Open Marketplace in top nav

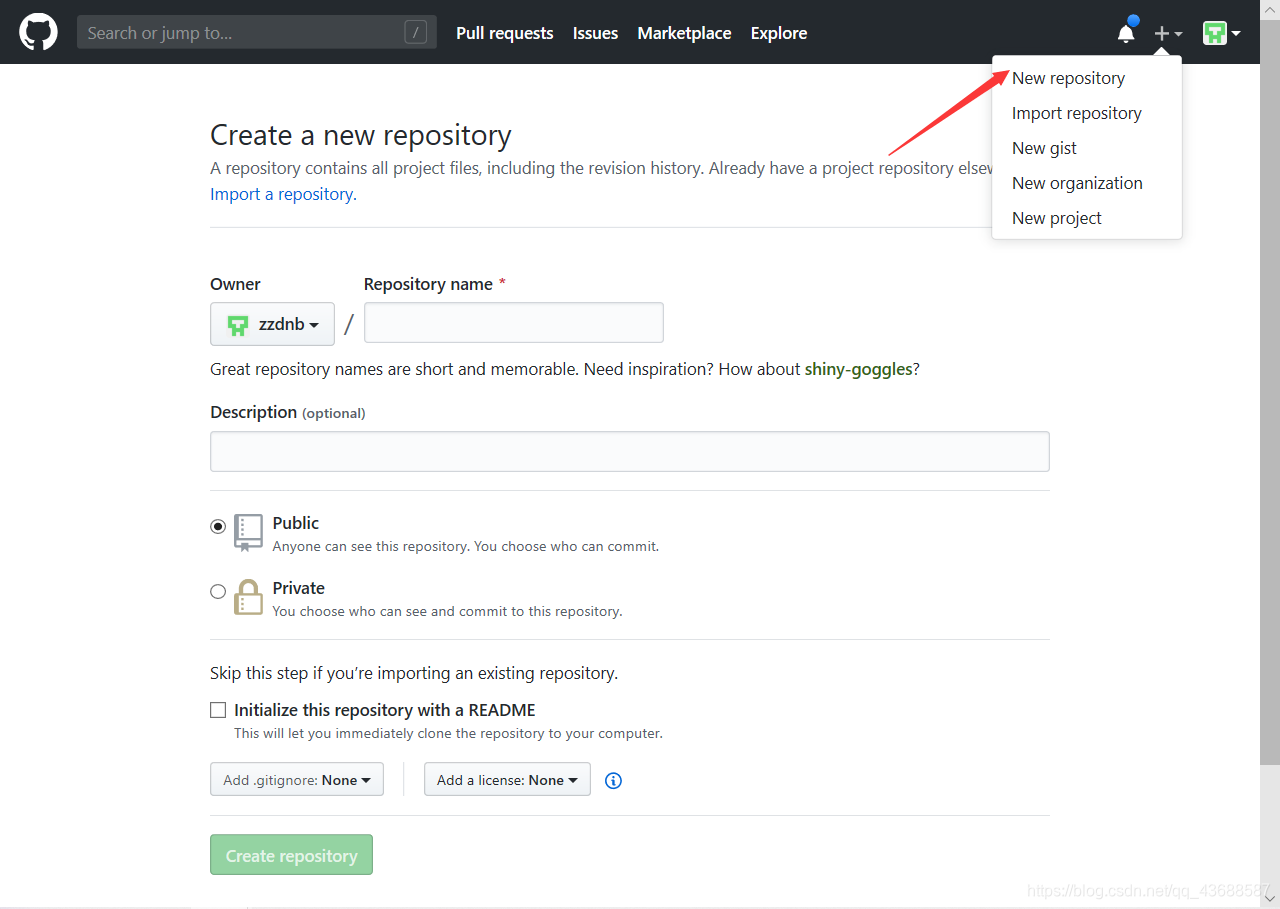pos(684,33)
